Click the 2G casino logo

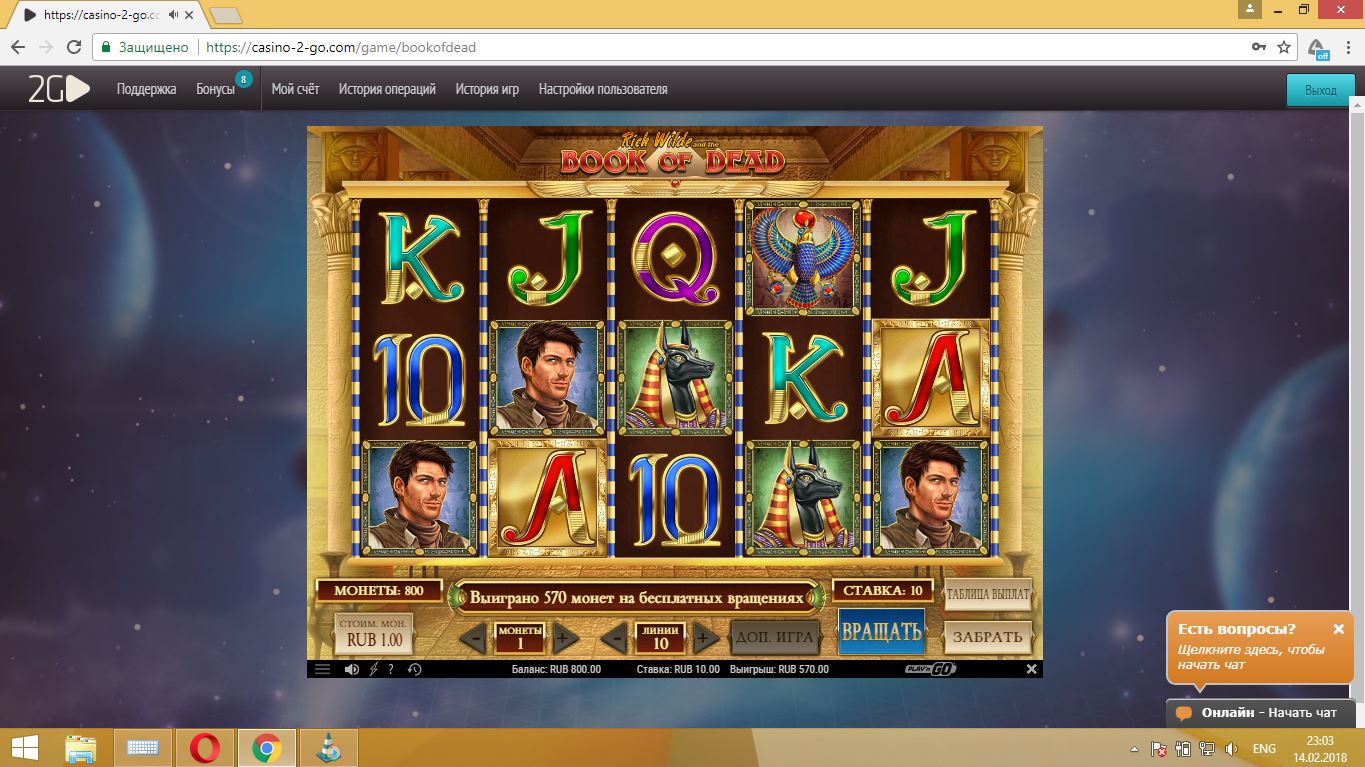point(59,89)
